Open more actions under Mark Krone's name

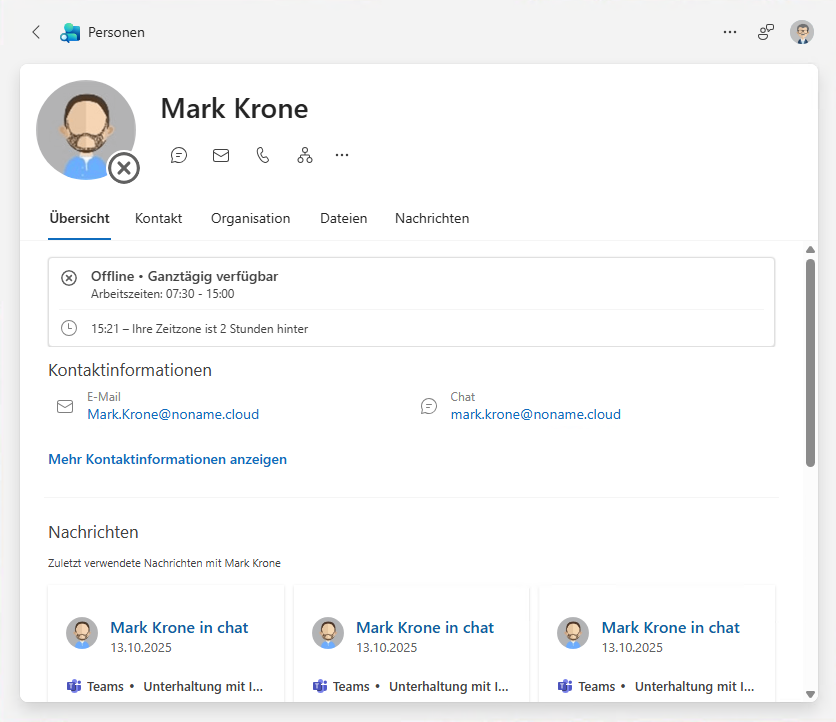[342, 155]
